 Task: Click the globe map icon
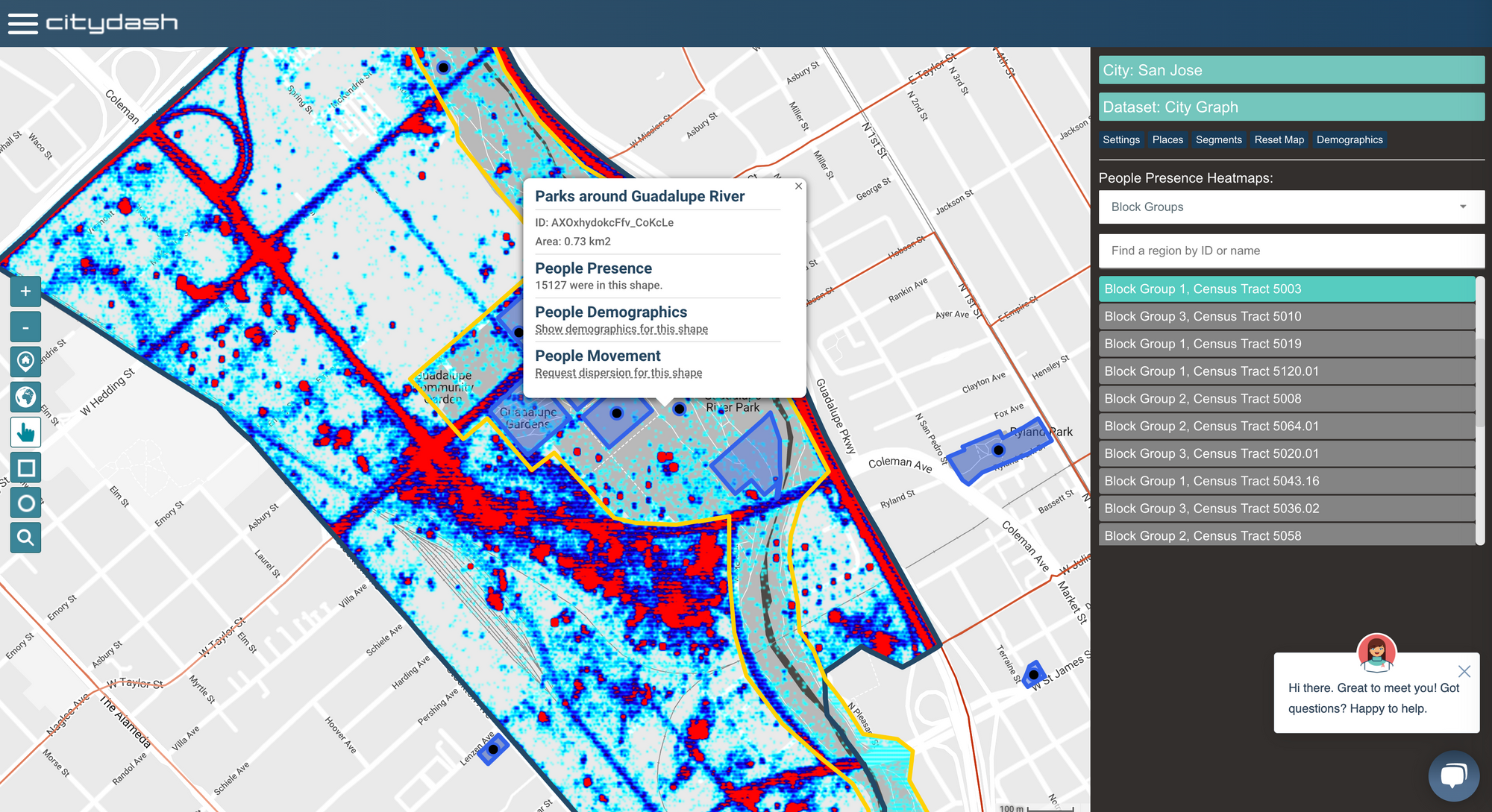point(25,397)
